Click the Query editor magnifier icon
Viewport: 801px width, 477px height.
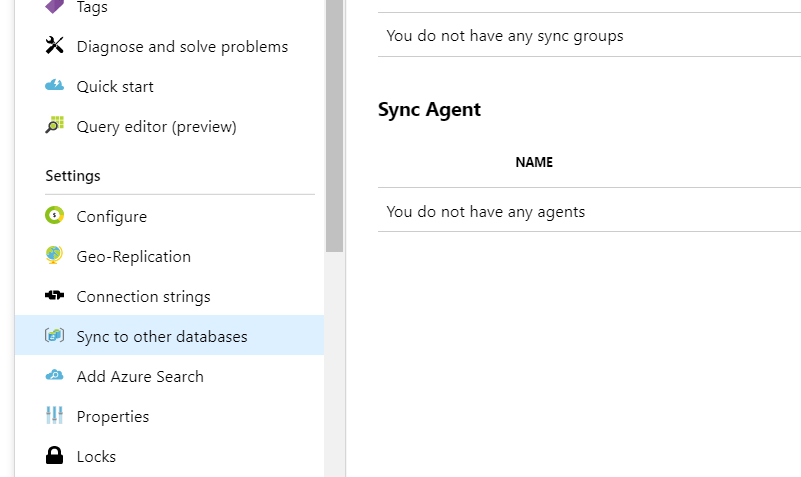tap(54, 125)
